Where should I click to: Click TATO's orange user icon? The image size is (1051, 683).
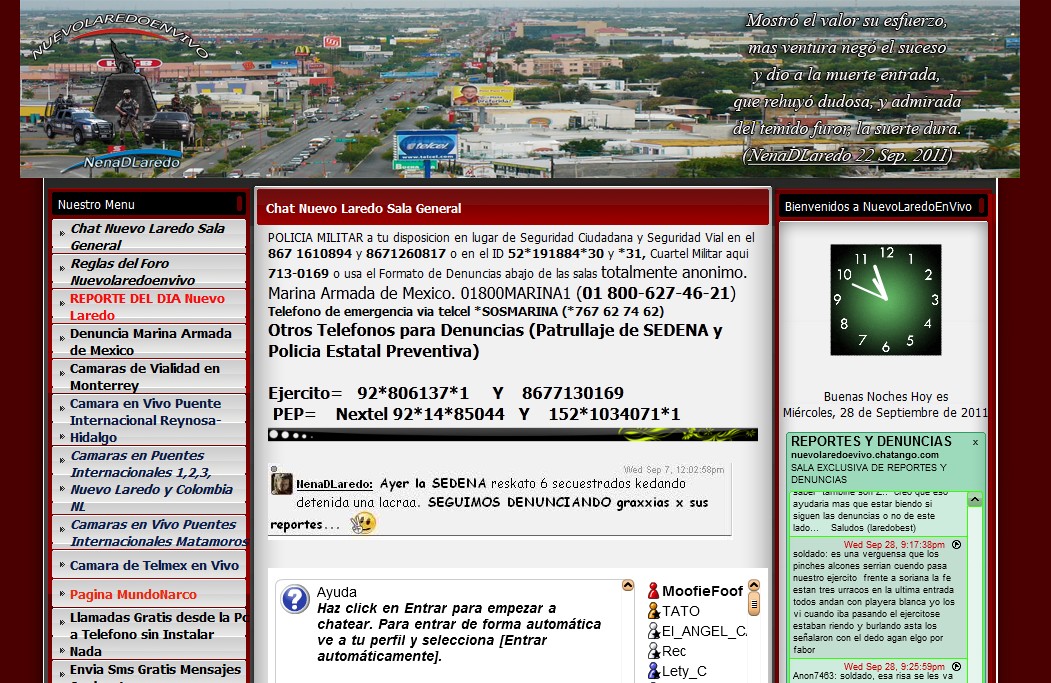tap(653, 611)
